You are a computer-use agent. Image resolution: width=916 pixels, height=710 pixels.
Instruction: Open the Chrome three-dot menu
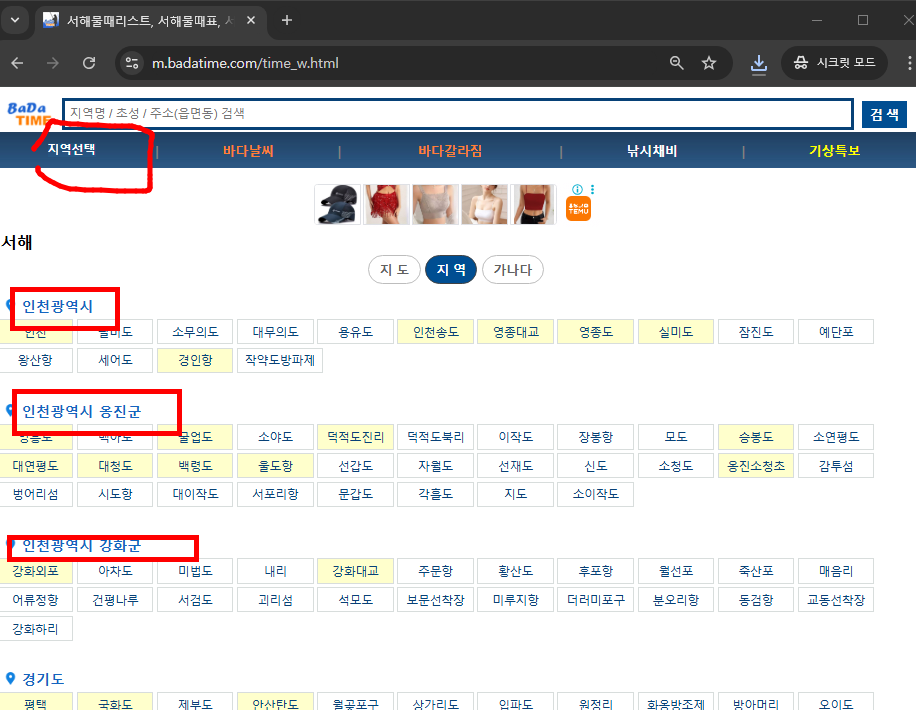click(x=907, y=62)
